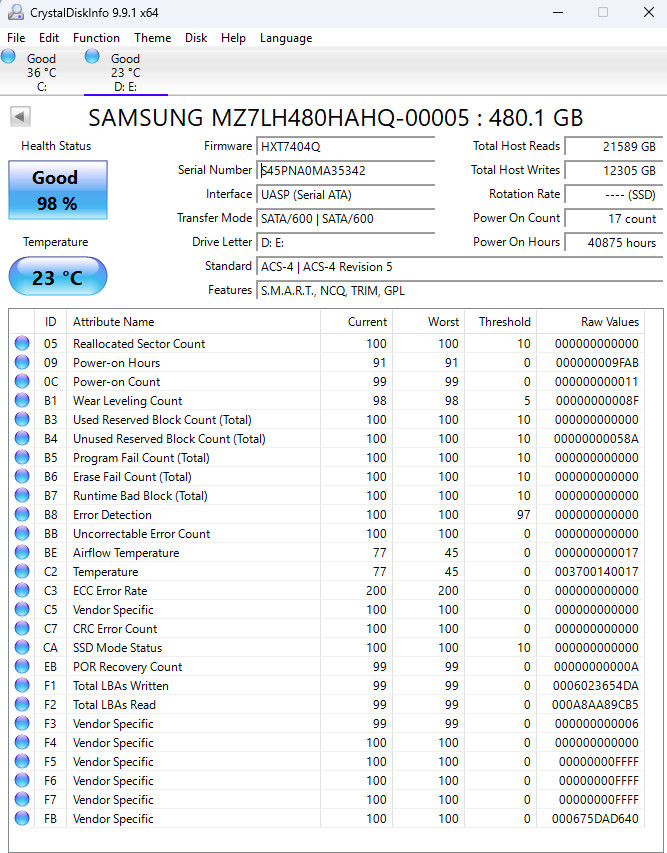Click status orb for Runtime Bad Block
This screenshot has width=667, height=853.
pos(22,496)
